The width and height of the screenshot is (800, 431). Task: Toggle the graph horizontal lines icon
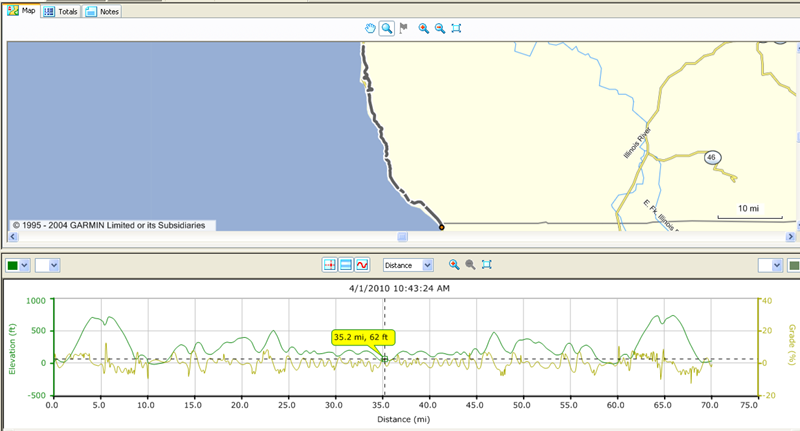346,265
